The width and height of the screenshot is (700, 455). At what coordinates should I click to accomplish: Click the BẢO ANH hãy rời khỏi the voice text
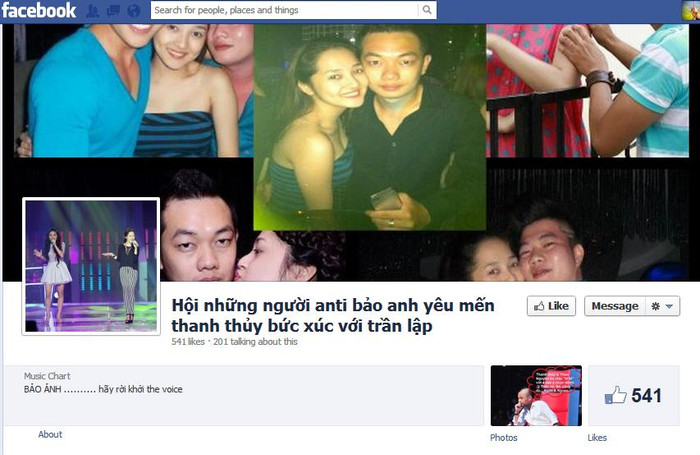pyautogui.click(x=103, y=389)
